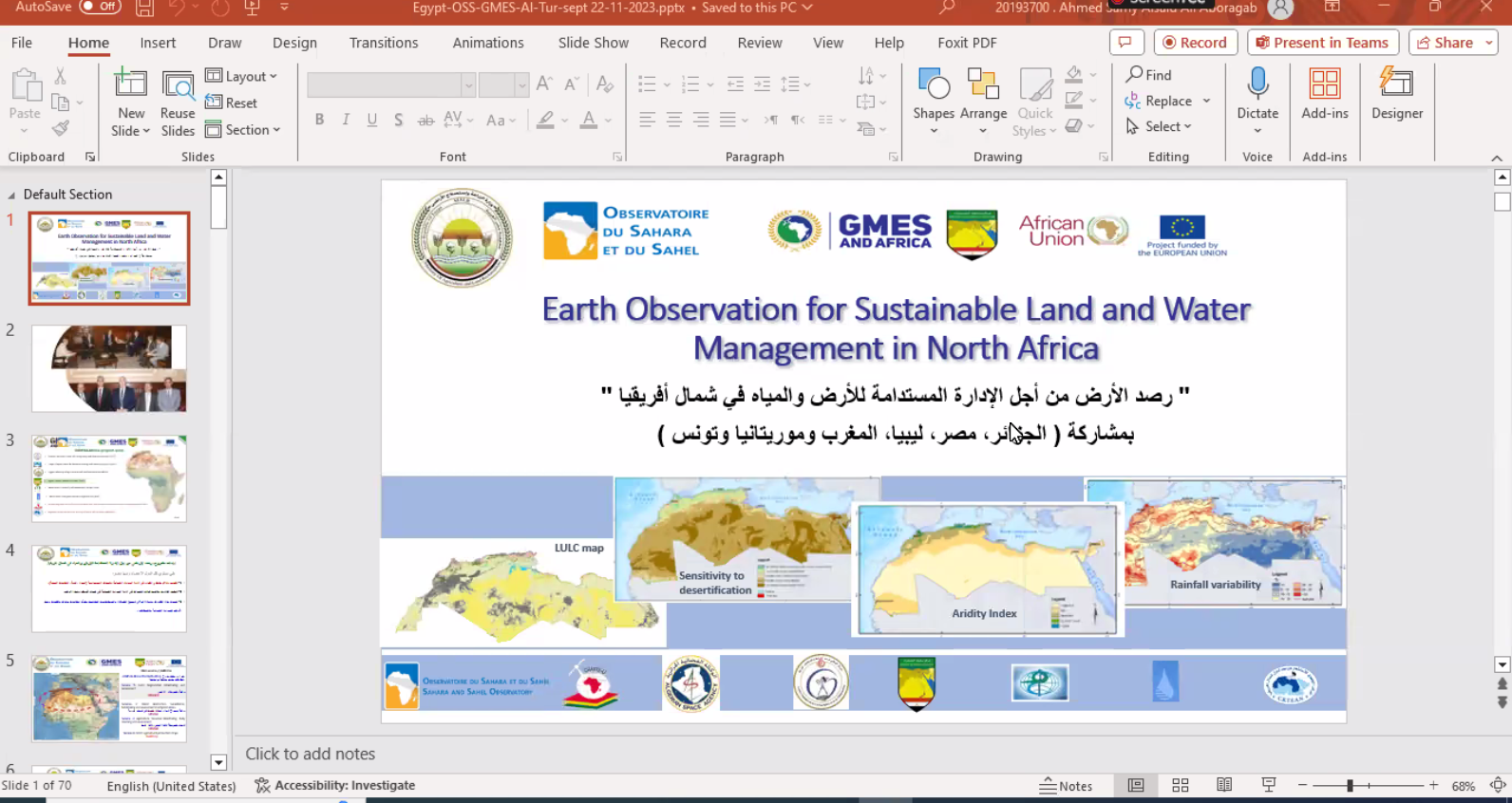Click the Save icon in title bar

(144, 9)
